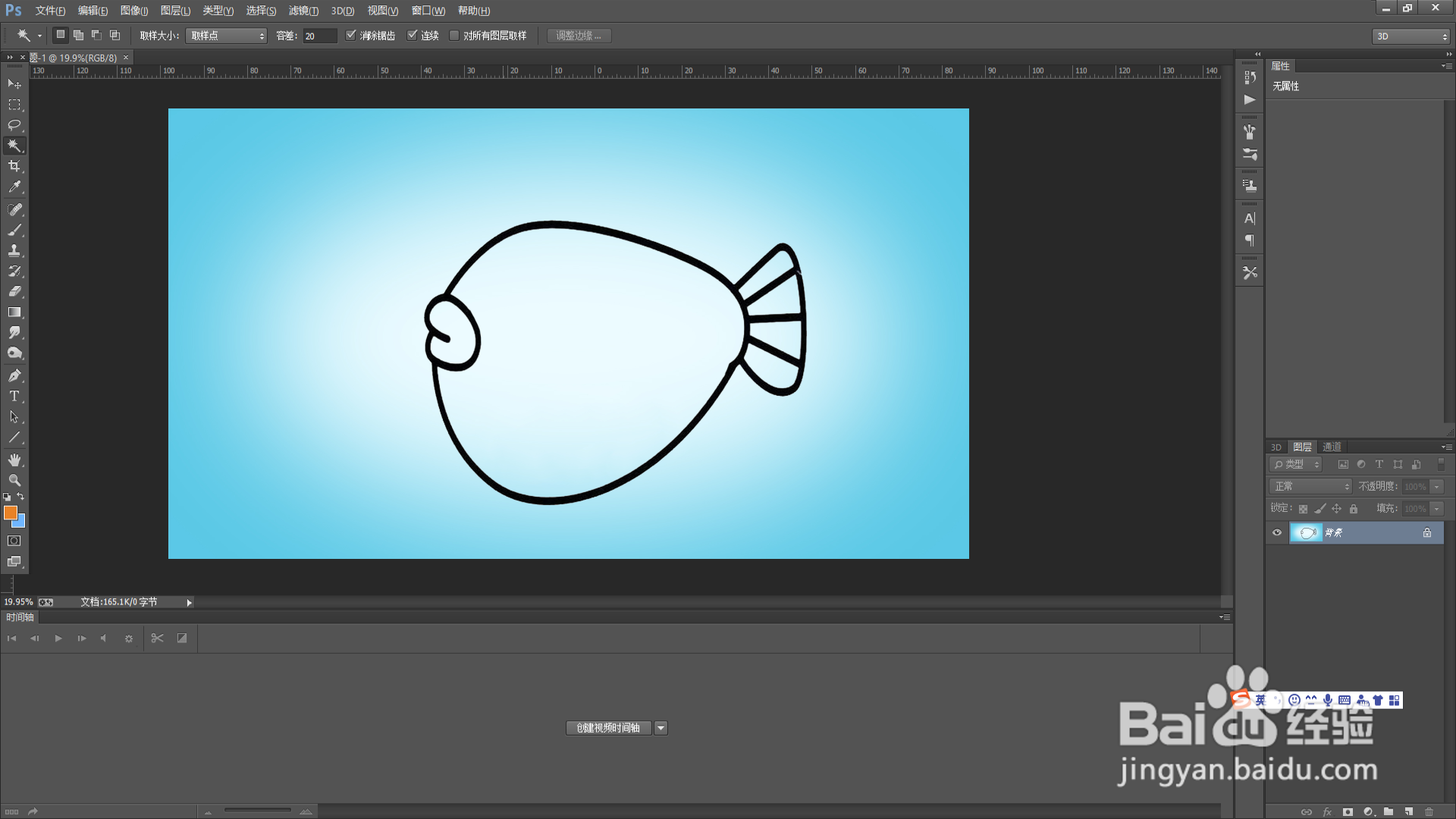Open the blend mode 正常 dropdown

[1311, 486]
